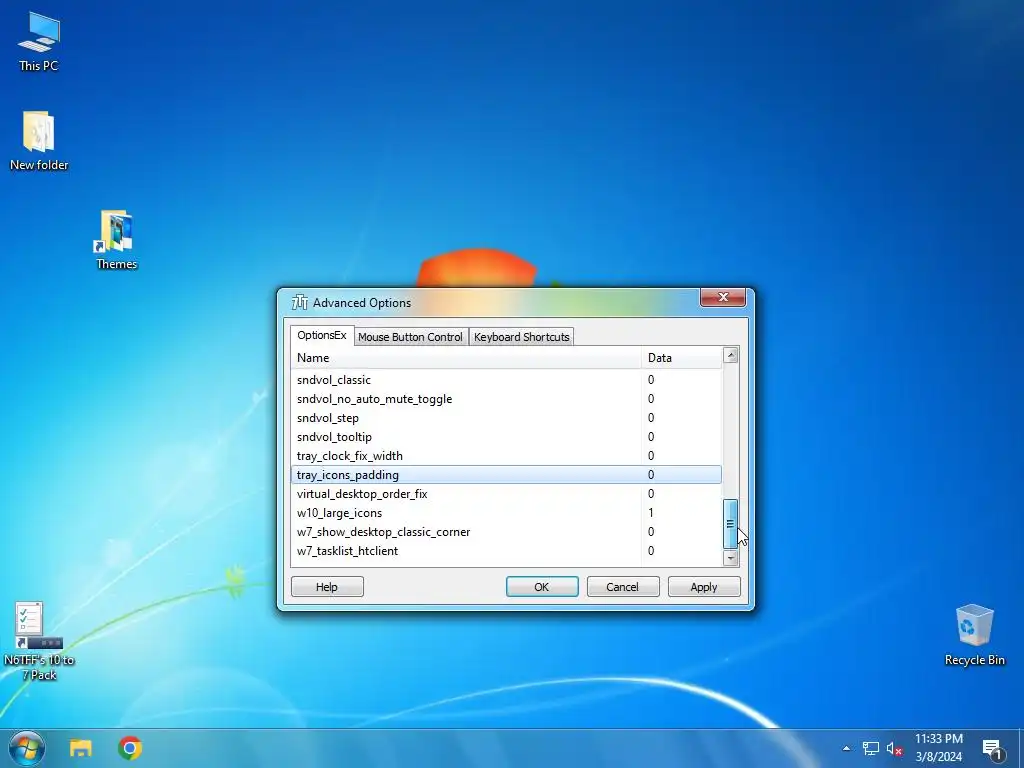Click the Apply button

704,586
